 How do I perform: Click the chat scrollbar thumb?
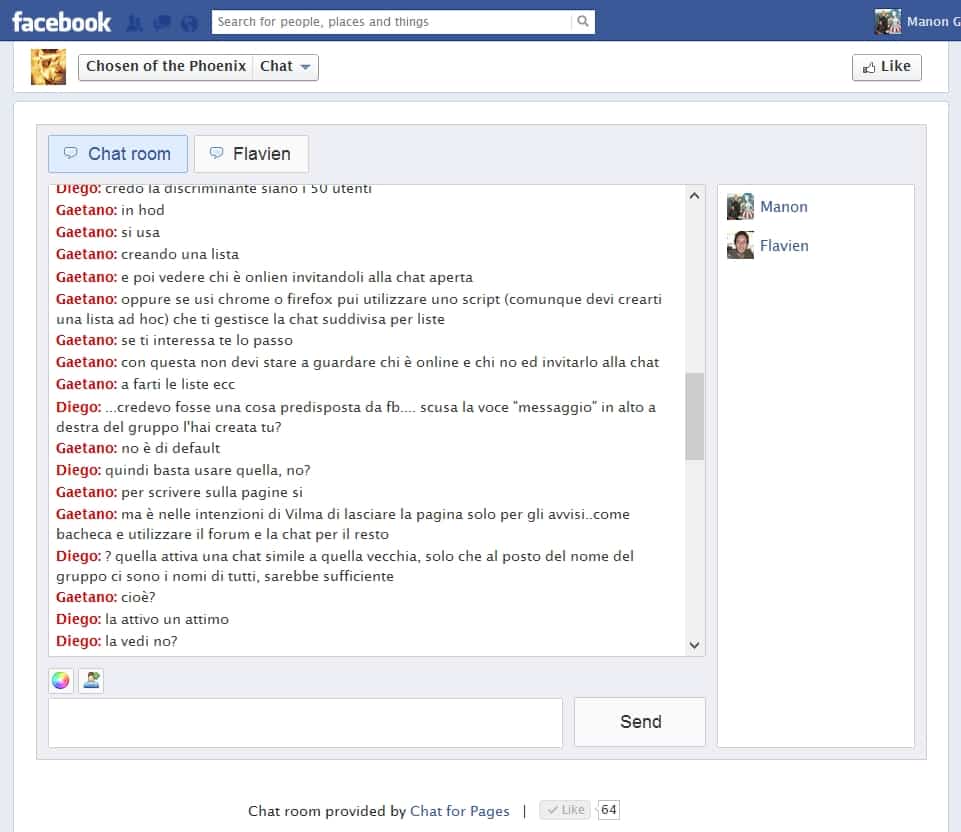tap(694, 416)
